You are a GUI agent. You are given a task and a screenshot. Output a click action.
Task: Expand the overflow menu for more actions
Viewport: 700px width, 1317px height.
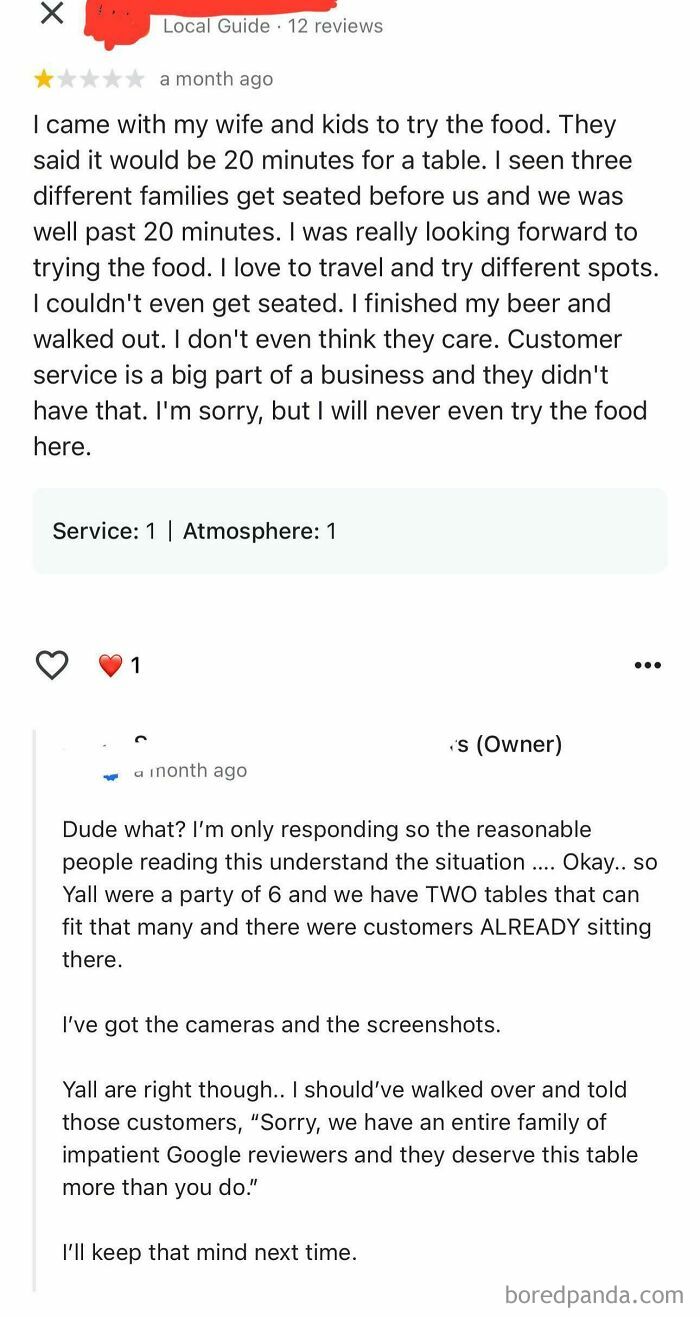[x=648, y=664]
